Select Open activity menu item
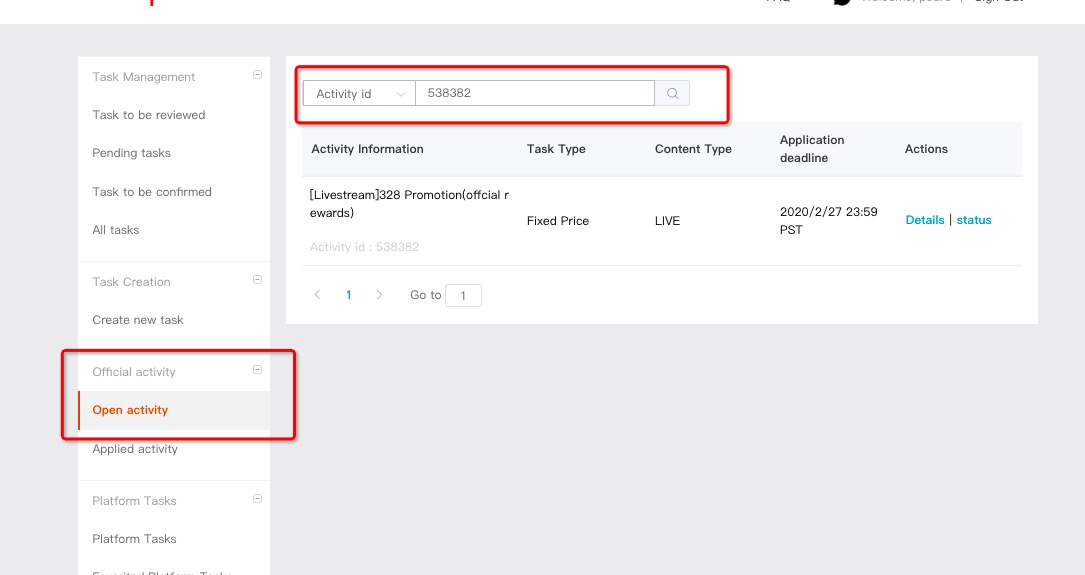 174,410
